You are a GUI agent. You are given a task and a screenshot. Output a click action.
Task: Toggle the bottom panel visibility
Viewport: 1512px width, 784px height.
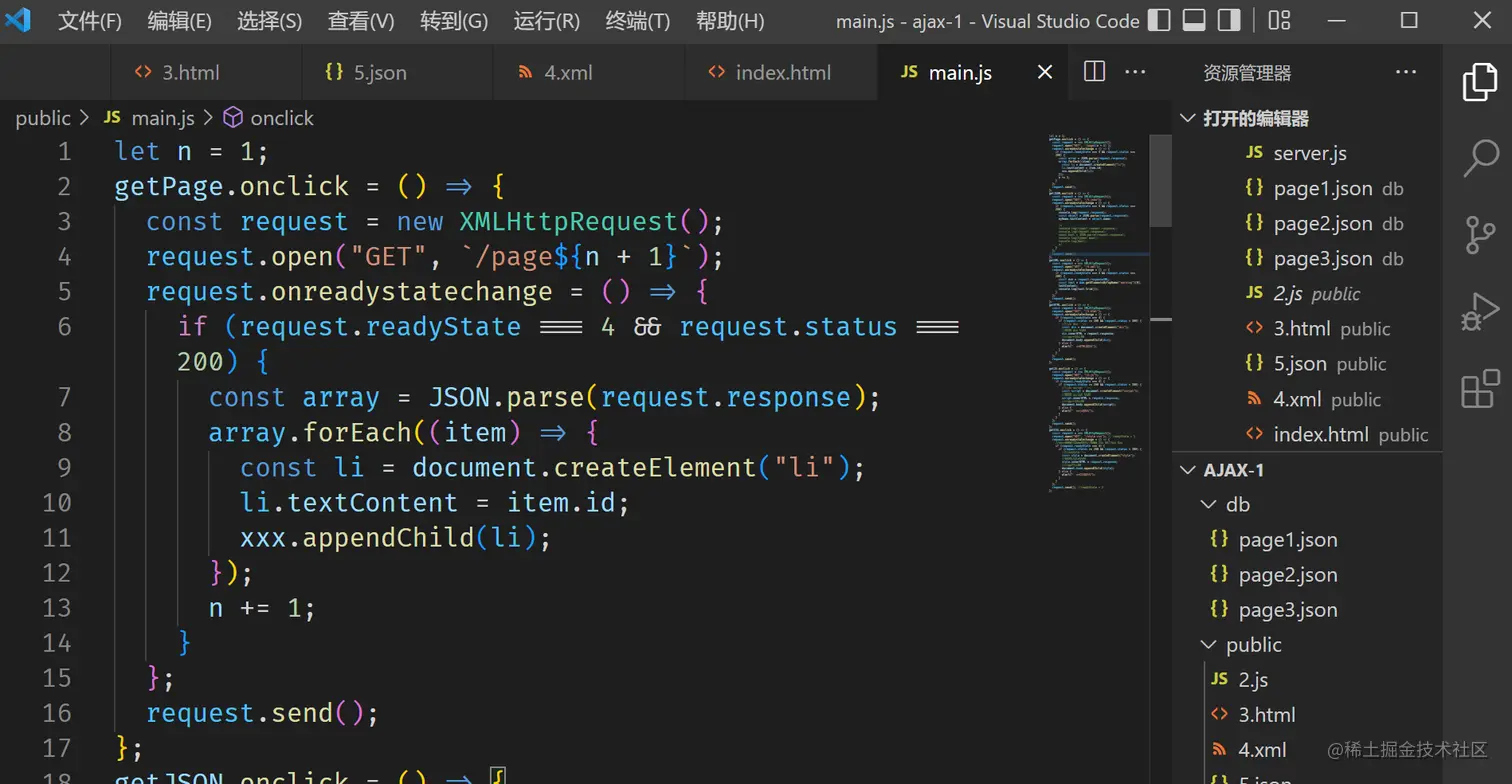[x=1194, y=20]
